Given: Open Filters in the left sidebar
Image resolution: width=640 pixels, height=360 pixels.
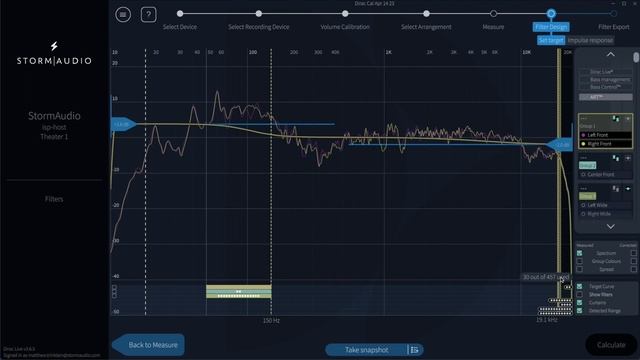Looking at the screenshot, I should click(54, 199).
